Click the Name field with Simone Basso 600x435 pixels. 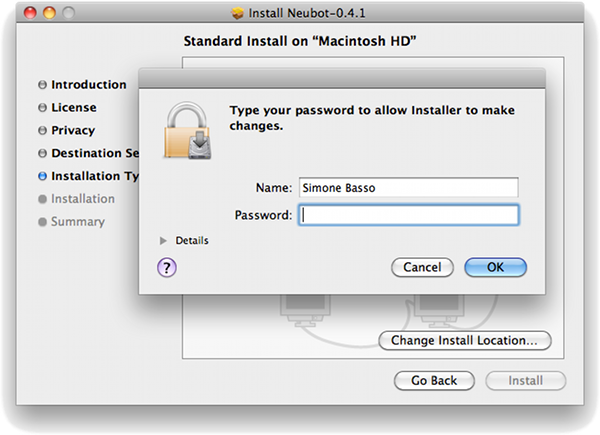tap(409, 187)
